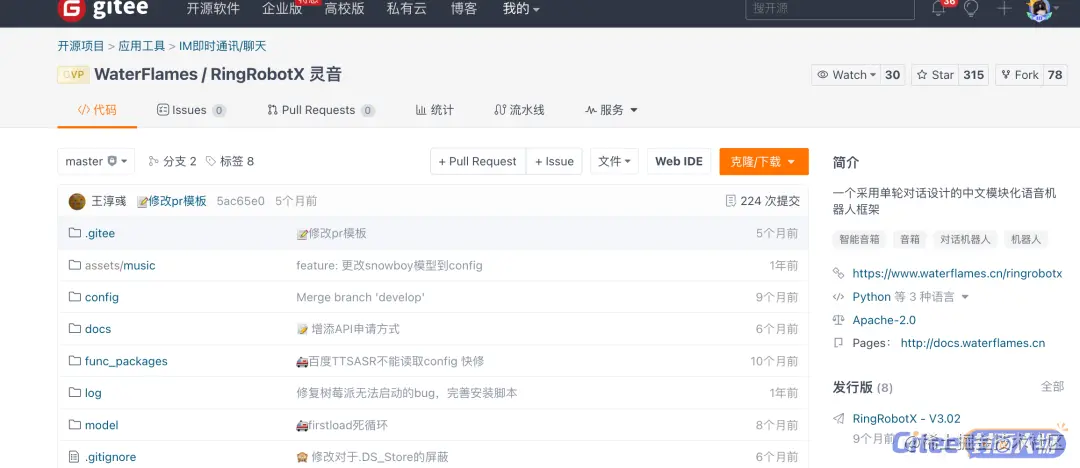The width and height of the screenshot is (1080, 468).
Task: Open 私有云 in top navigation
Action: [x=407, y=8]
